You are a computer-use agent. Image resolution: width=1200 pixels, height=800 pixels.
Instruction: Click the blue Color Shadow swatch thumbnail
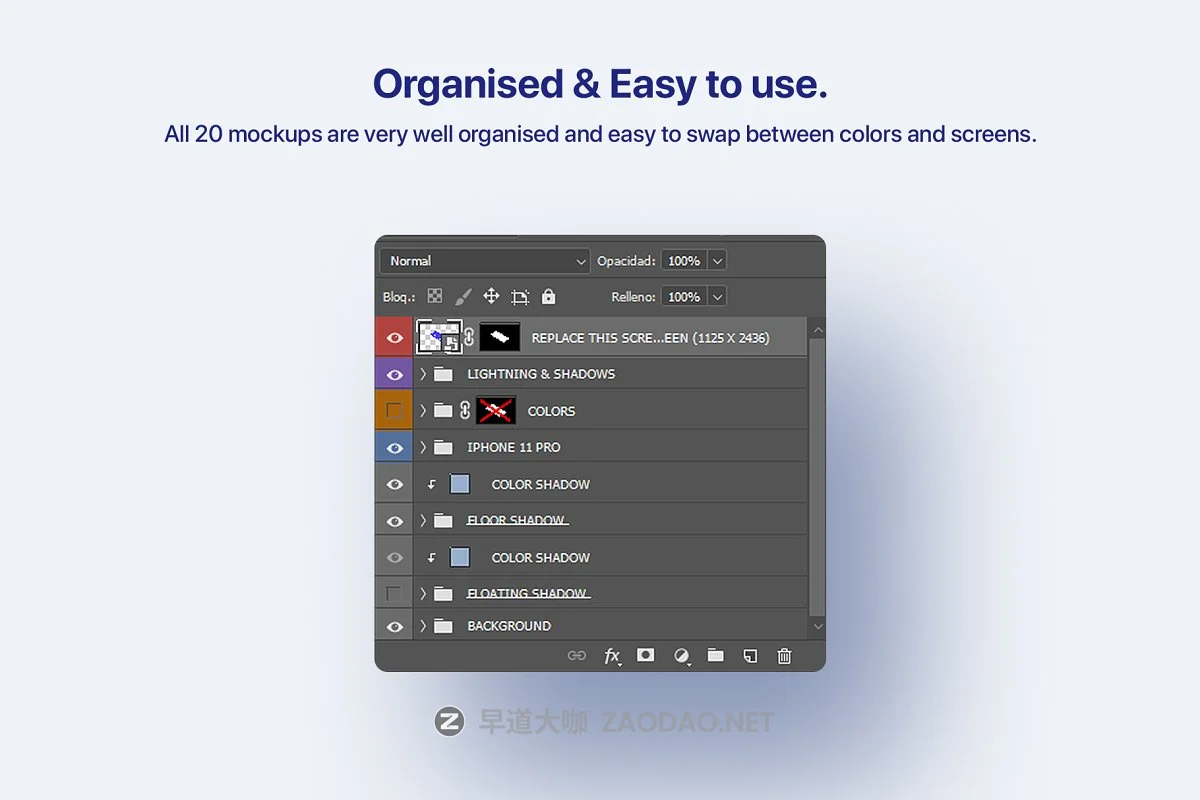click(x=460, y=484)
